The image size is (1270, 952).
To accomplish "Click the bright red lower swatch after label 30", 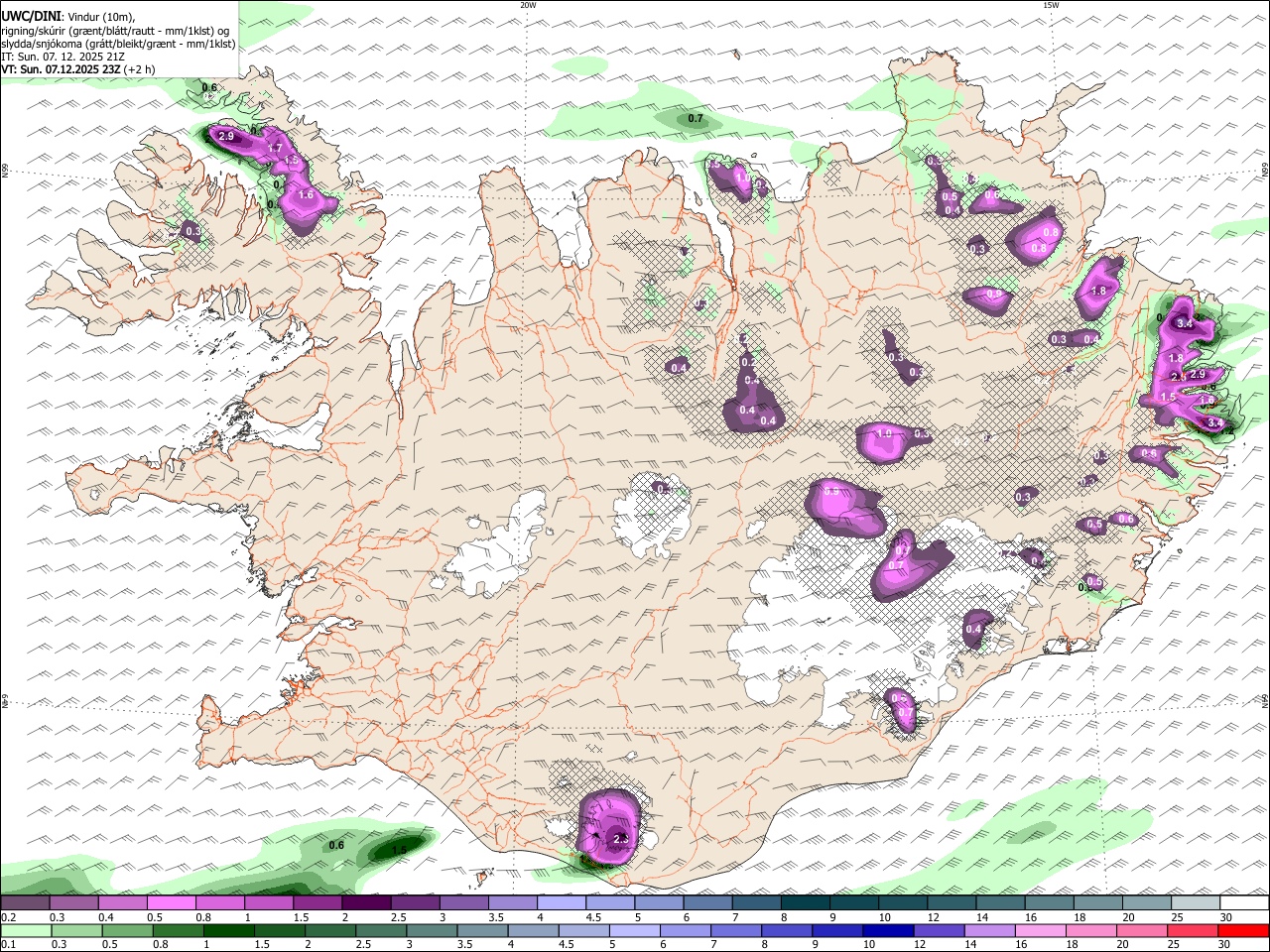I will tap(1243, 931).
